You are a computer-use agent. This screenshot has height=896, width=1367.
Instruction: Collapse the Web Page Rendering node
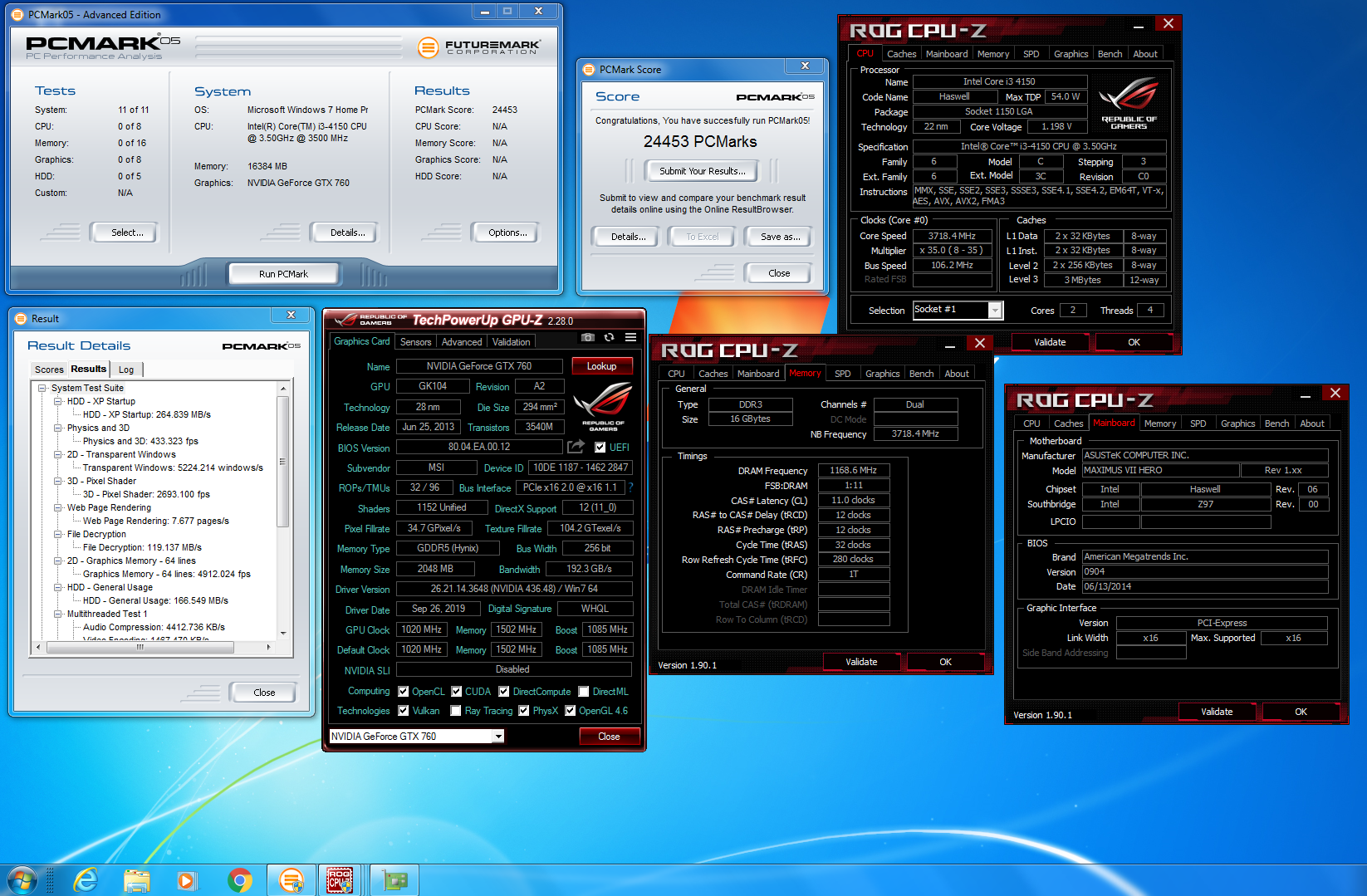tap(58, 507)
